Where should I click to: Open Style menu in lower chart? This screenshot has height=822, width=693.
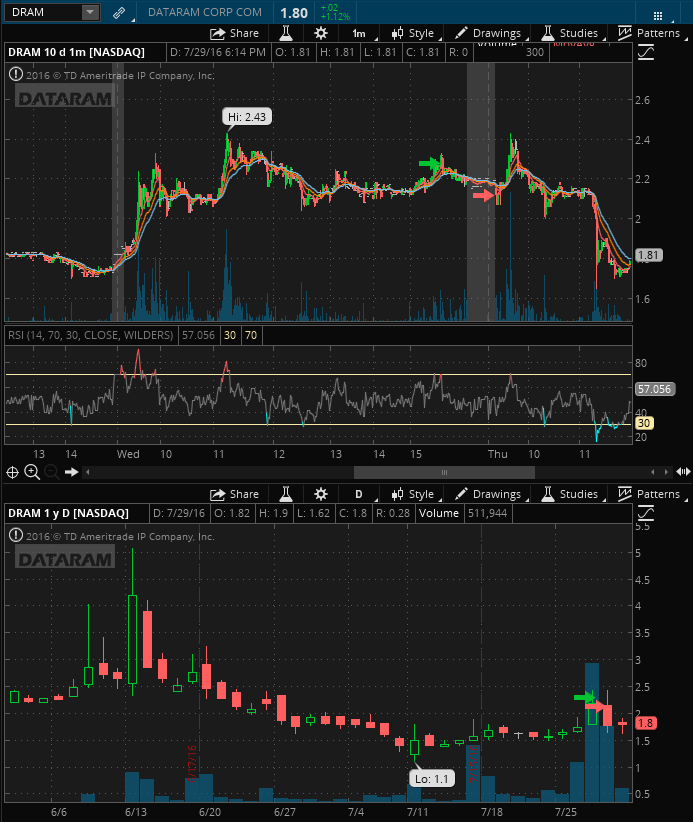(413, 494)
